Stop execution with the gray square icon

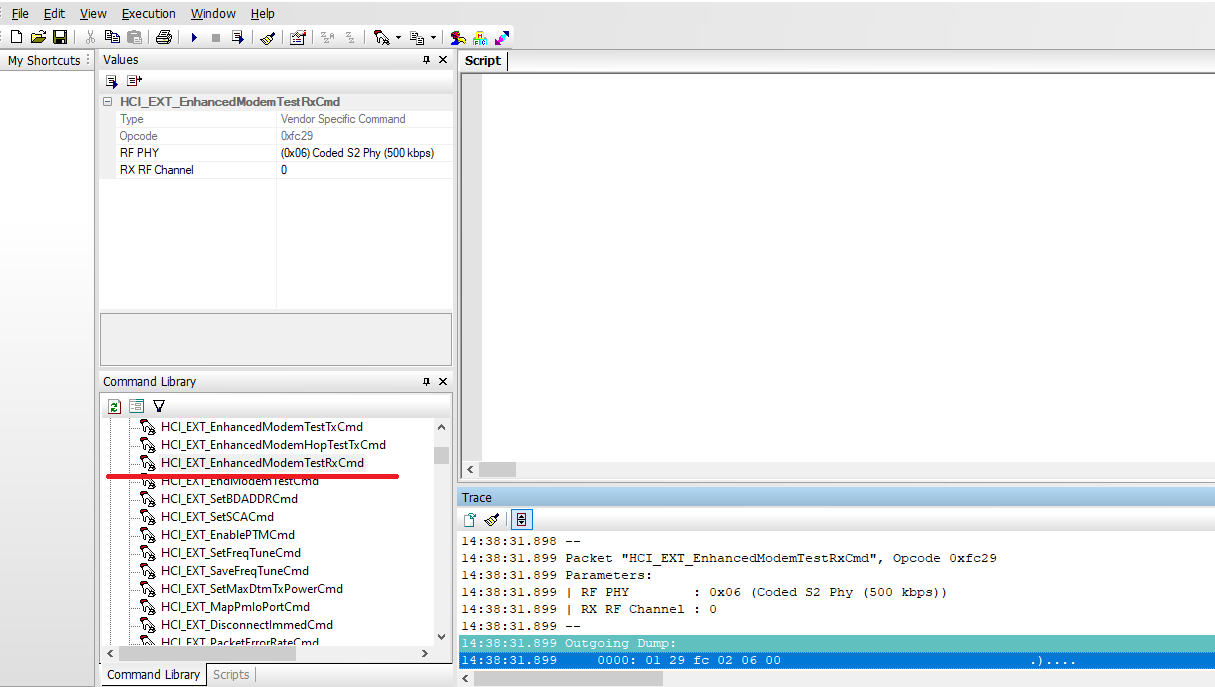point(216,37)
